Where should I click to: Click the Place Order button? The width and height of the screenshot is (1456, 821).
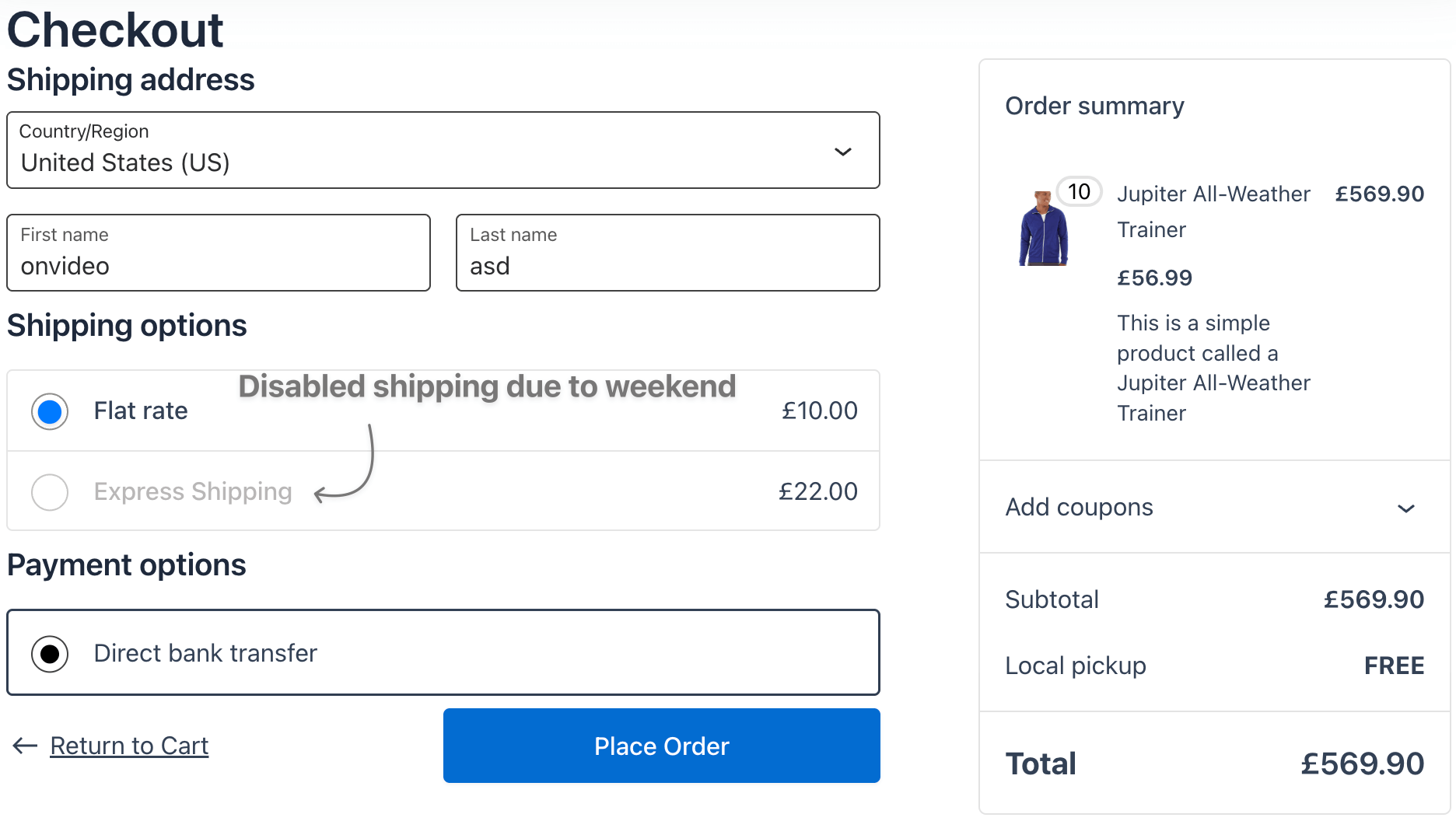click(661, 746)
